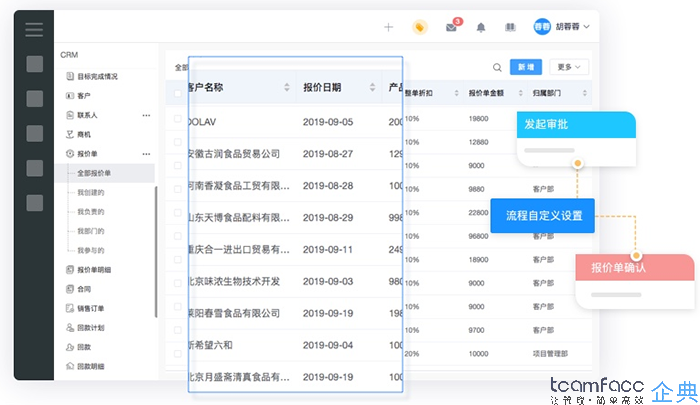This screenshot has width=700, height=405.
Task: Open the 目标完成情况 menu item
Action: (97, 76)
